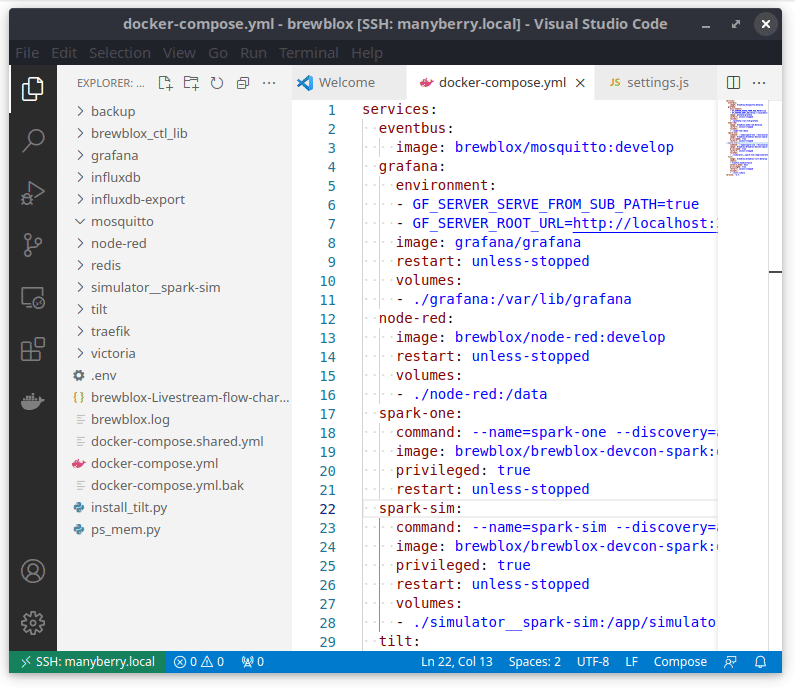Show errors and warnings count panel
Screen dimensions: 795x688
coord(199,662)
